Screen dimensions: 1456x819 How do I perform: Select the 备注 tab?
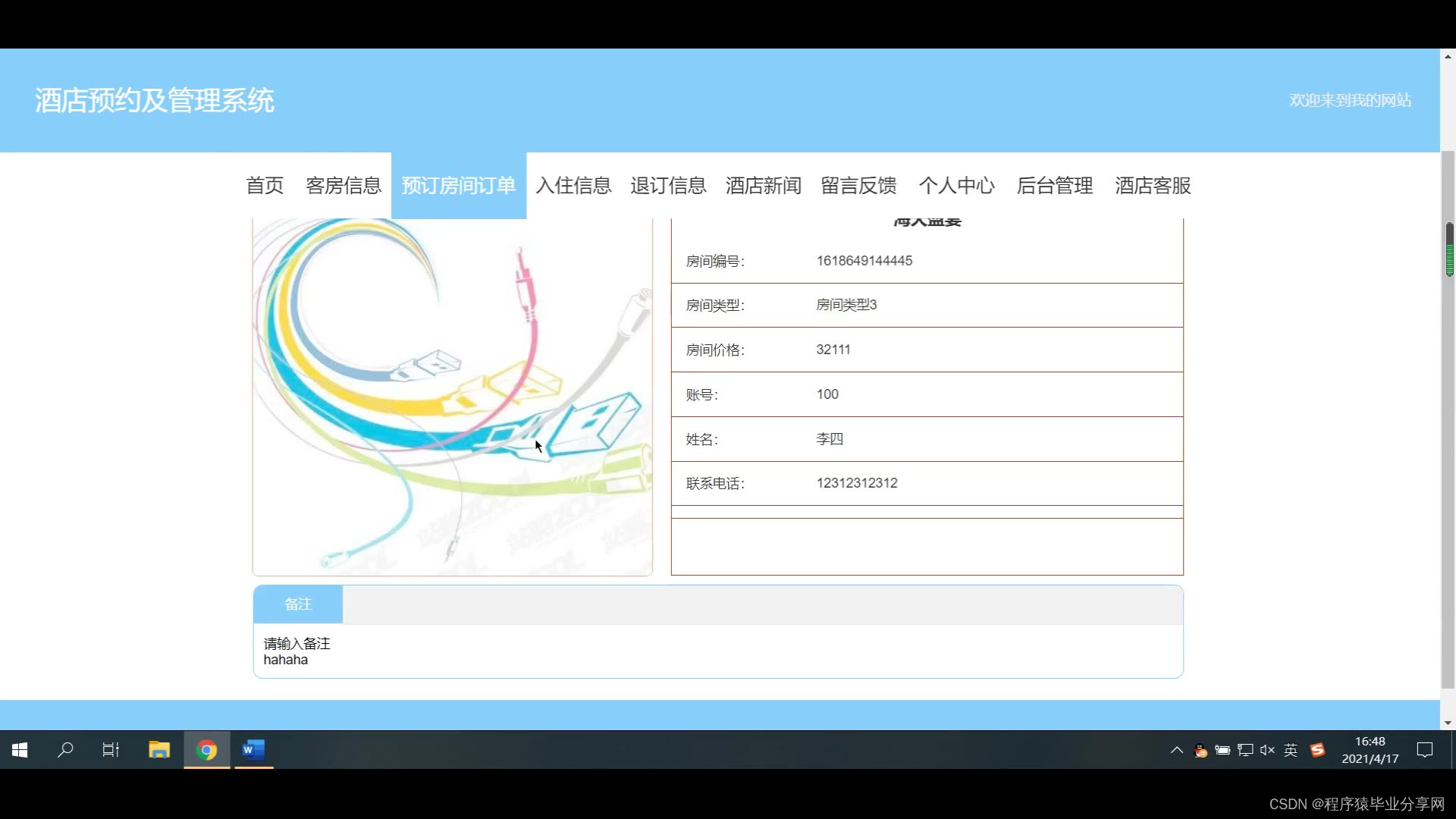point(298,604)
